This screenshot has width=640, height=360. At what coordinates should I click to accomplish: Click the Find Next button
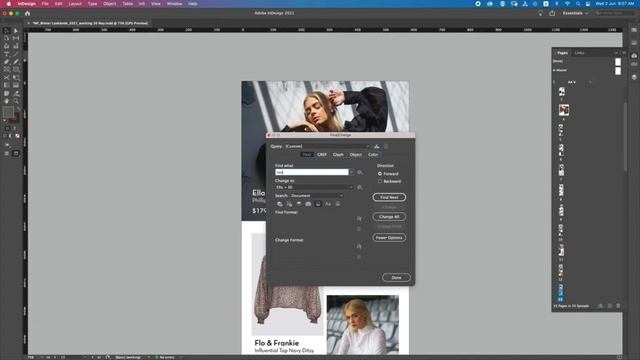(389, 197)
